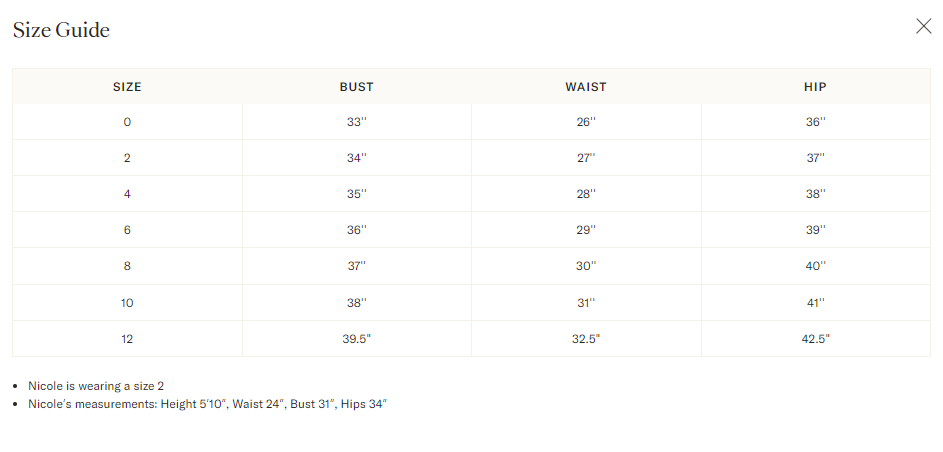
Task: Click the 30'' waist measurement cell
Action: coord(586,266)
